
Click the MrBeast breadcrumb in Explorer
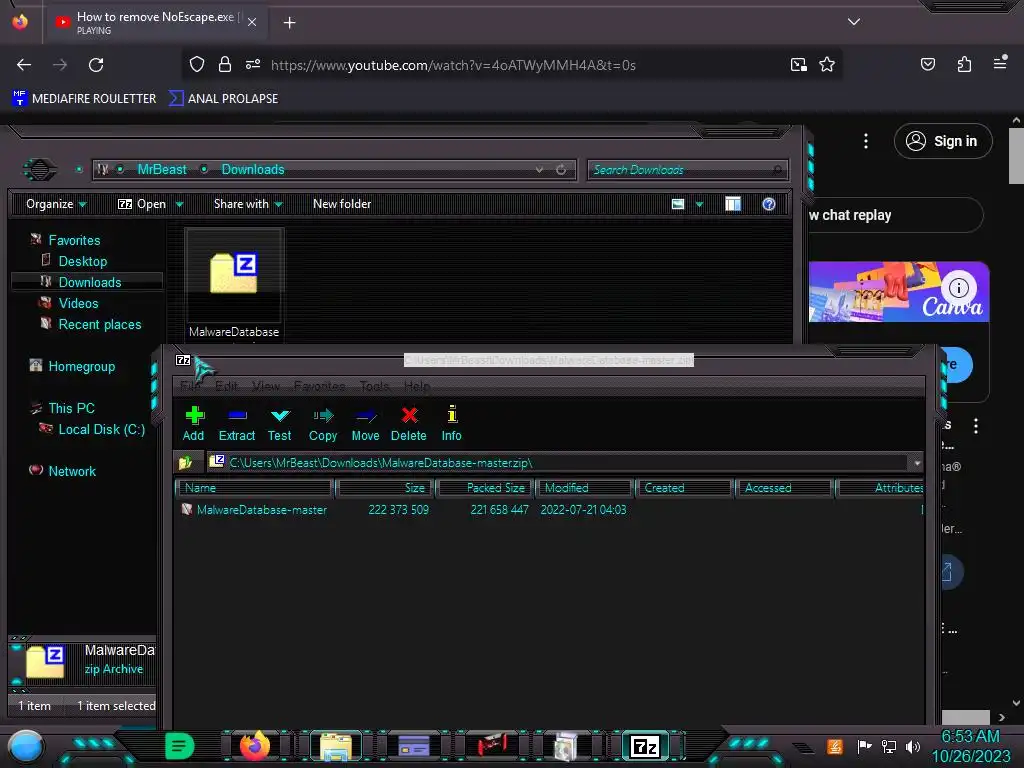[x=162, y=170]
